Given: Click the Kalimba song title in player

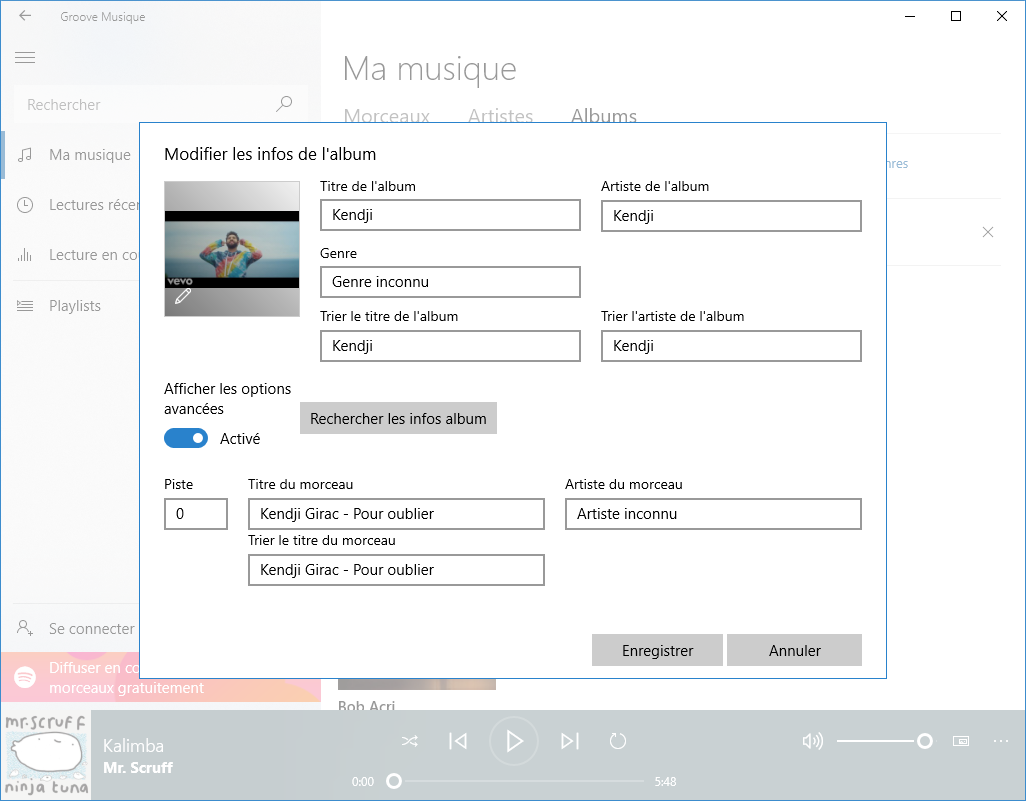Looking at the screenshot, I should 133,746.
